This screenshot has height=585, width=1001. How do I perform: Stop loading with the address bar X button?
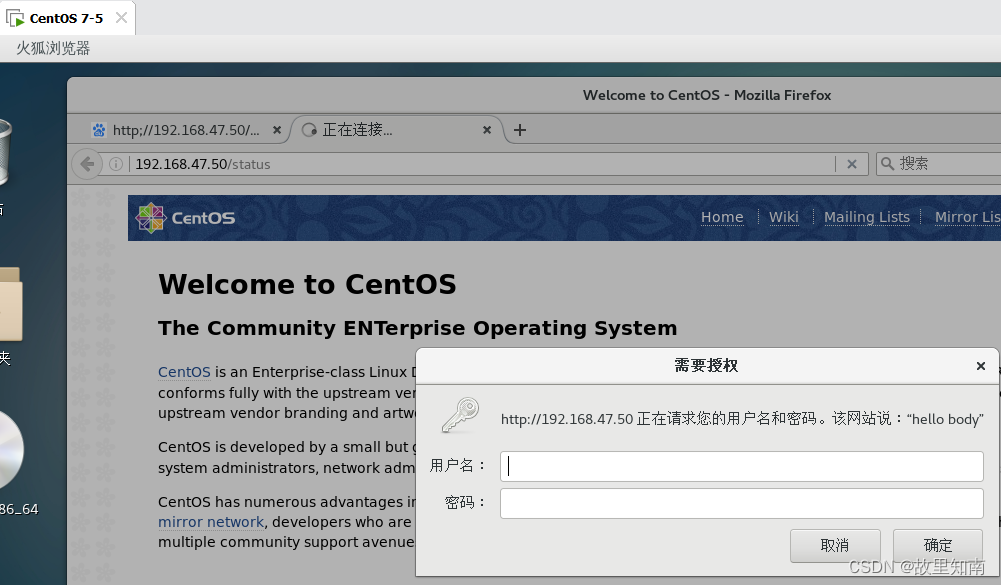[852, 164]
